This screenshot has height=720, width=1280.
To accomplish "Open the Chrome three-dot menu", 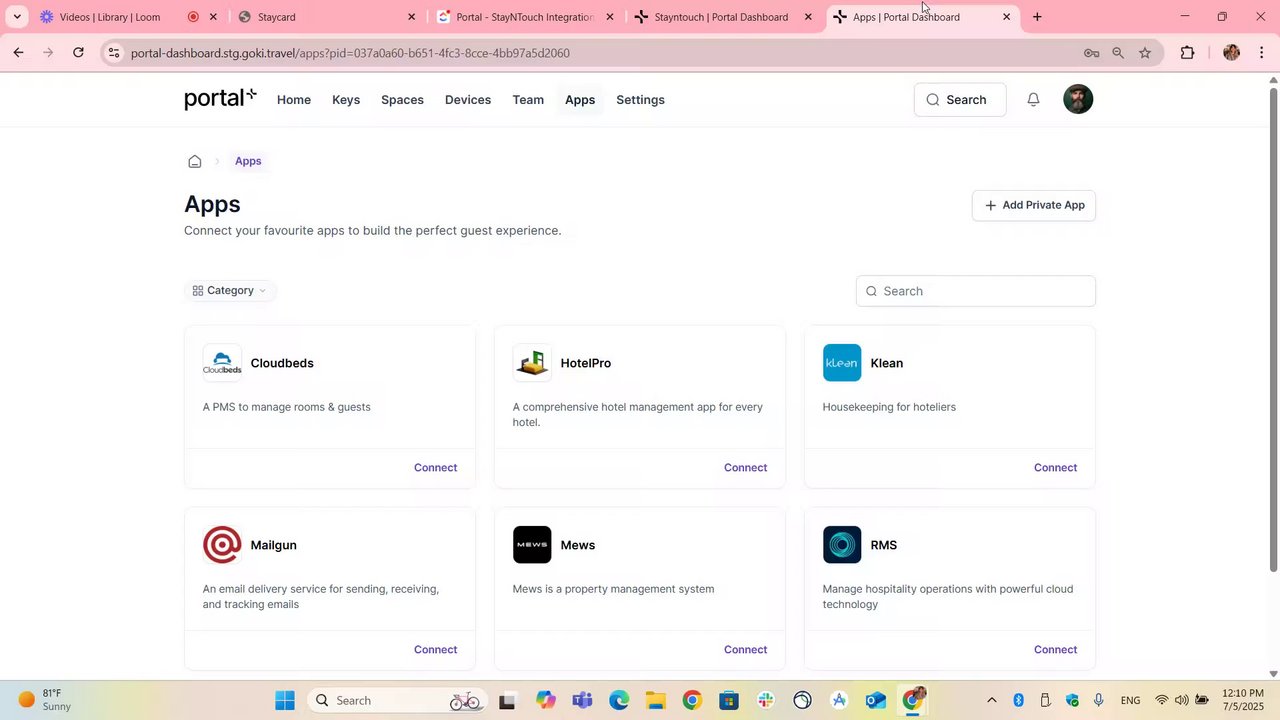I will pos(1262,53).
